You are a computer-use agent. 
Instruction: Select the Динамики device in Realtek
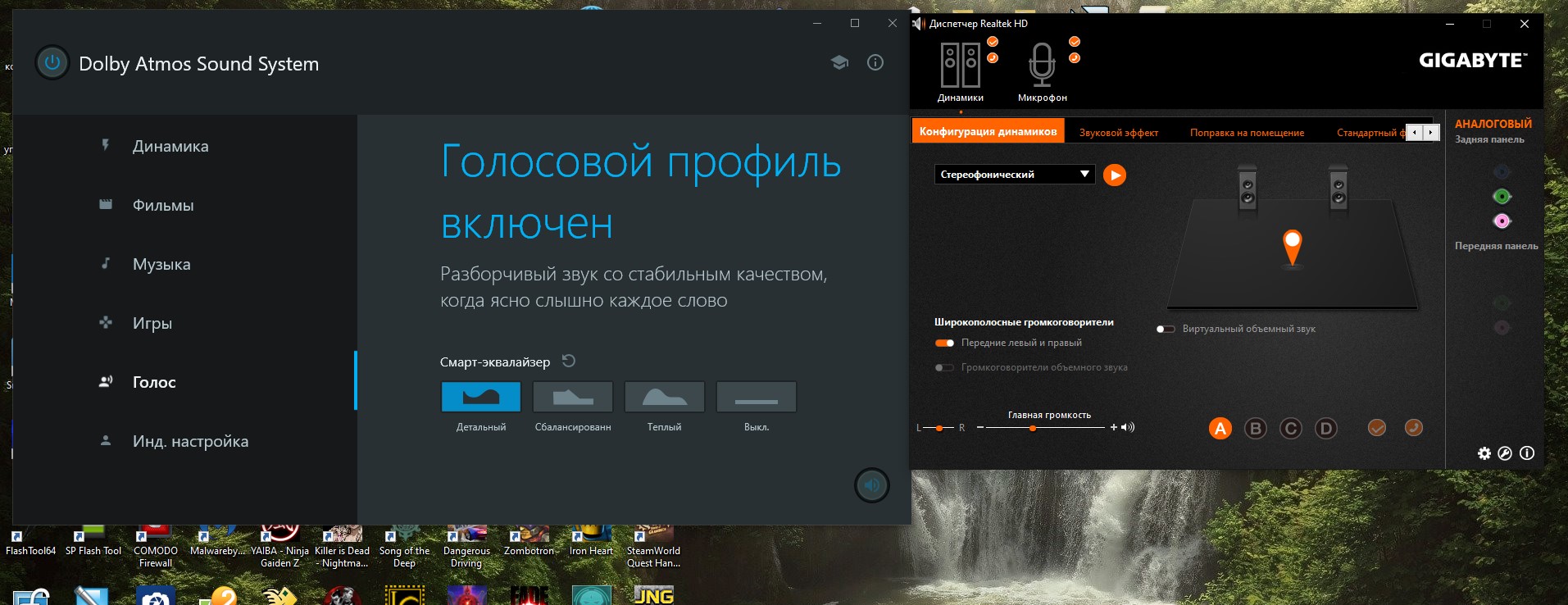(960, 72)
